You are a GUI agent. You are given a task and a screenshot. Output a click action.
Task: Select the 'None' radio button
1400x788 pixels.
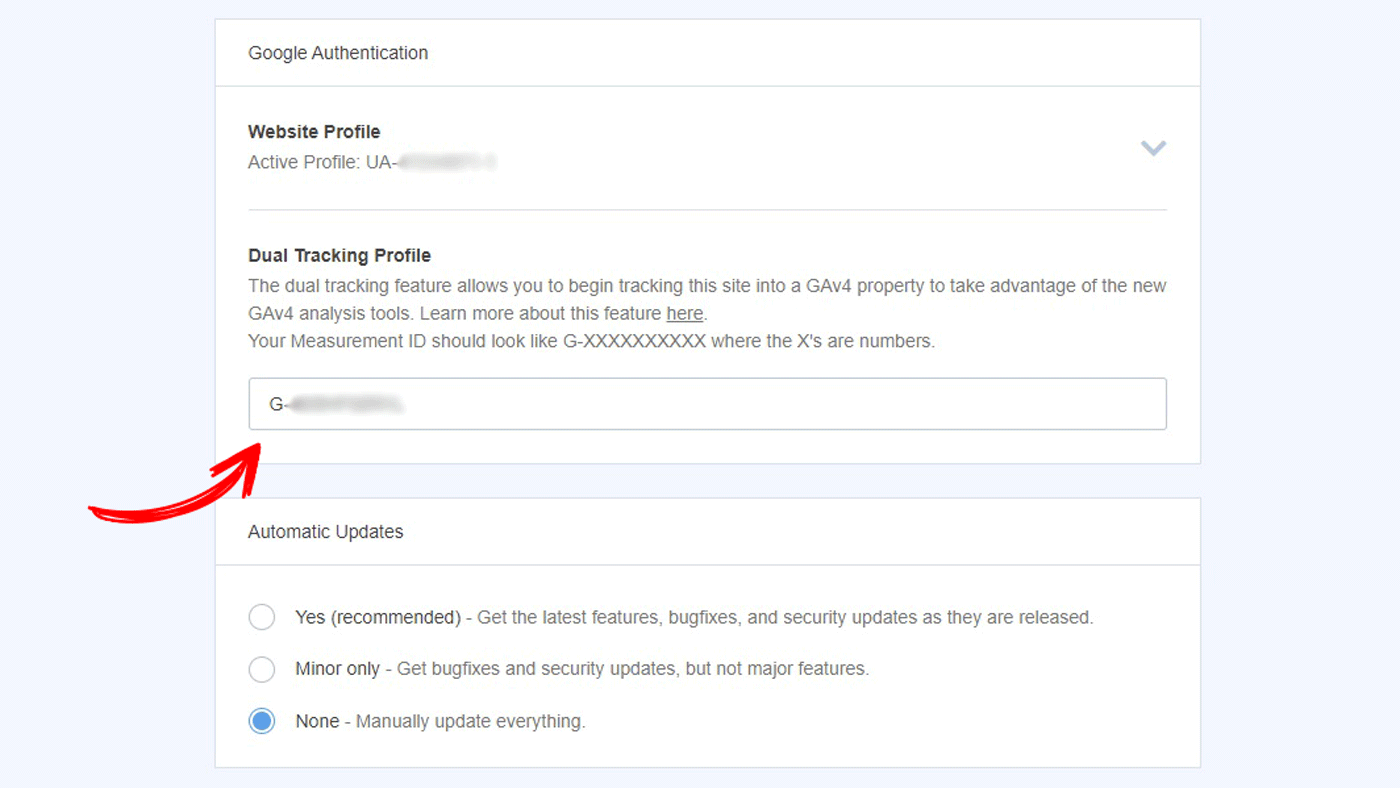point(262,721)
